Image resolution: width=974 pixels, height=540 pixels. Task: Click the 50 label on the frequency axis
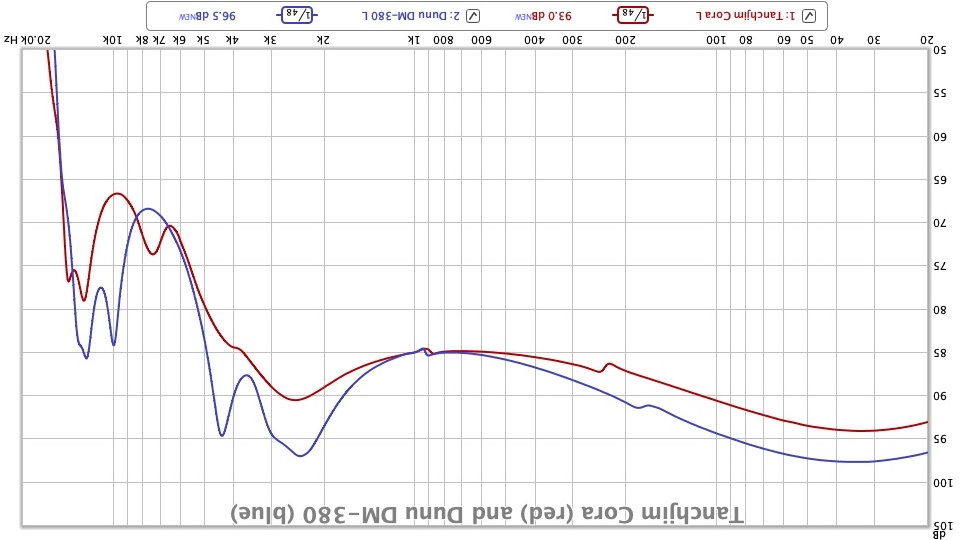(x=807, y=40)
